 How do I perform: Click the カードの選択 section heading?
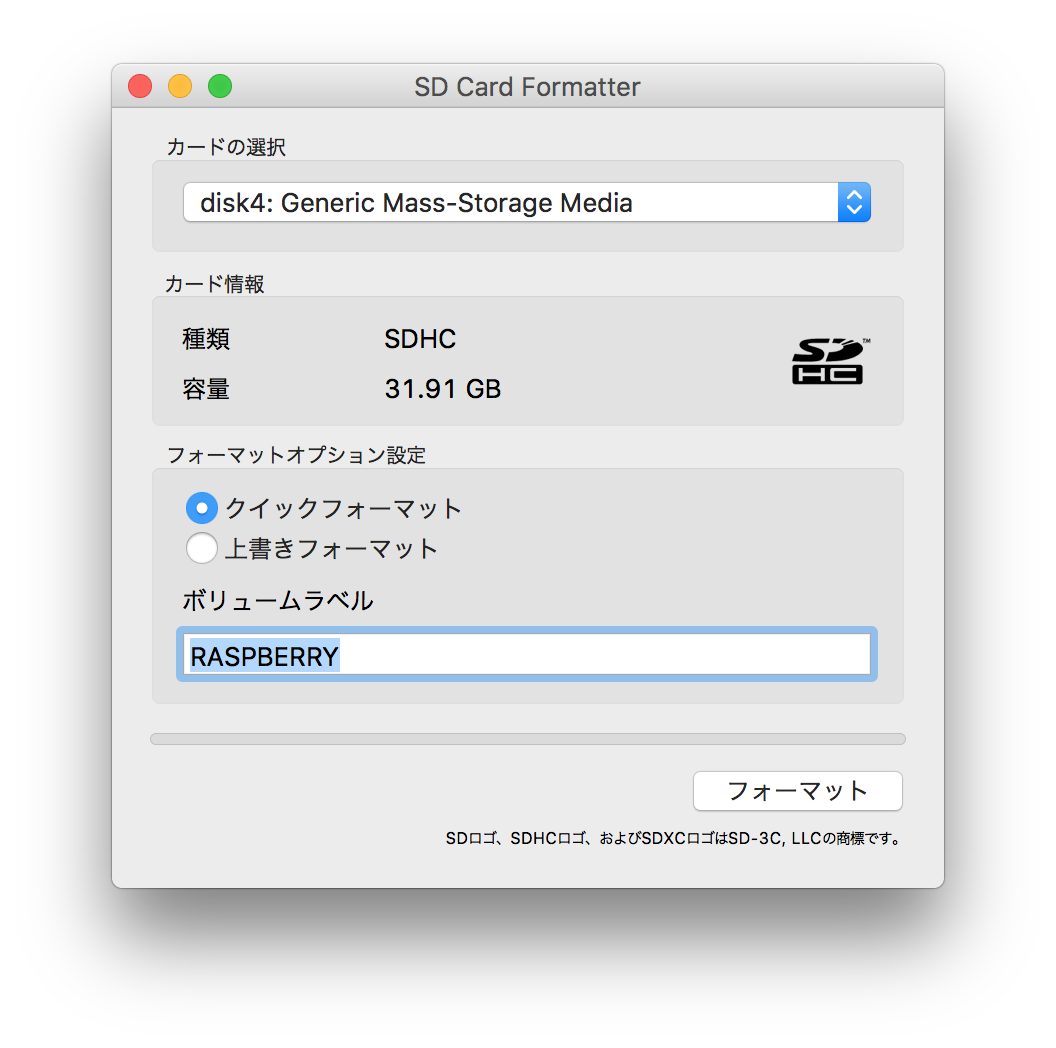coord(226,147)
